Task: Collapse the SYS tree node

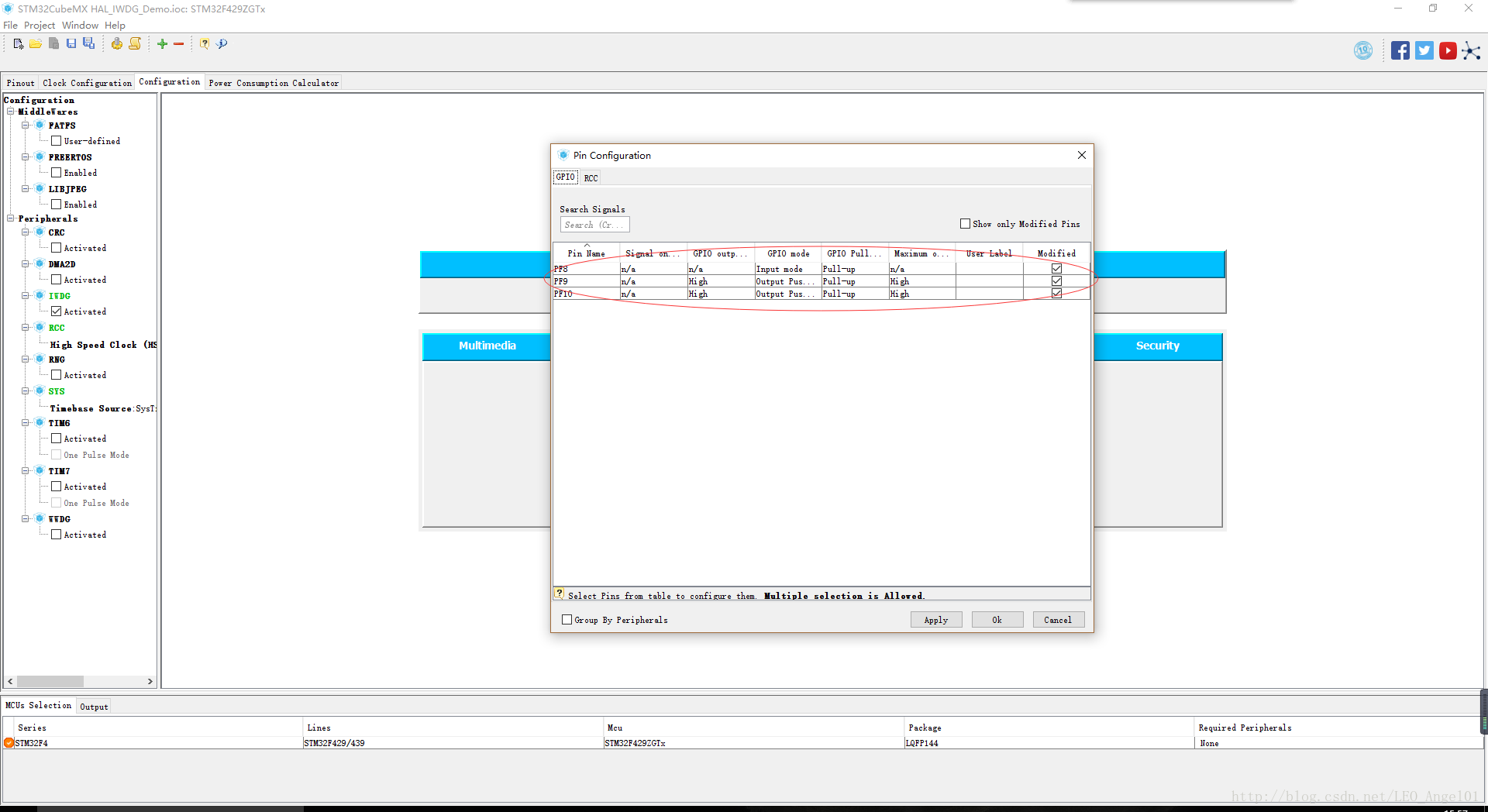Action: (25, 391)
